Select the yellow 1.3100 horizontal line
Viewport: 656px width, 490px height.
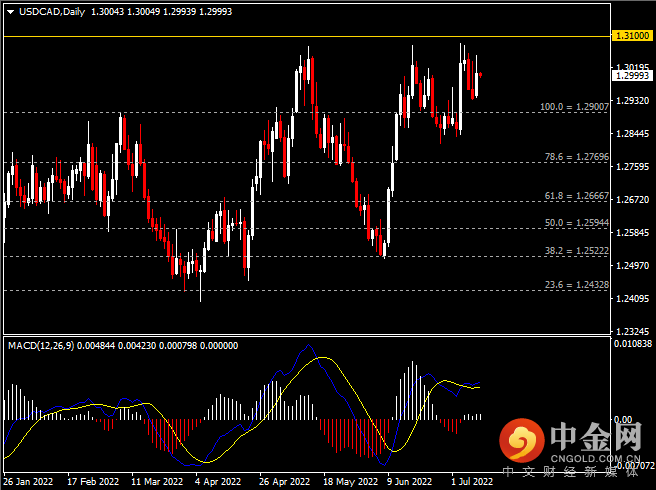tap(300, 36)
